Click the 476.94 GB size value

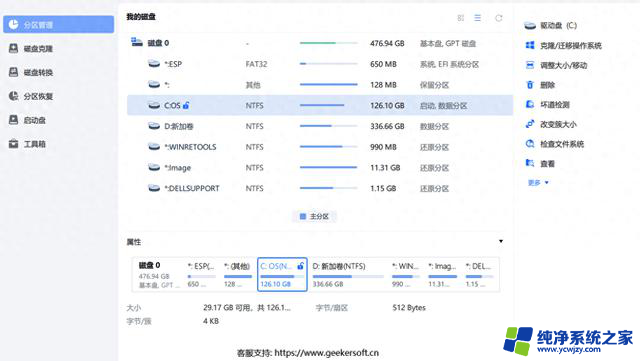(x=387, y=43)
